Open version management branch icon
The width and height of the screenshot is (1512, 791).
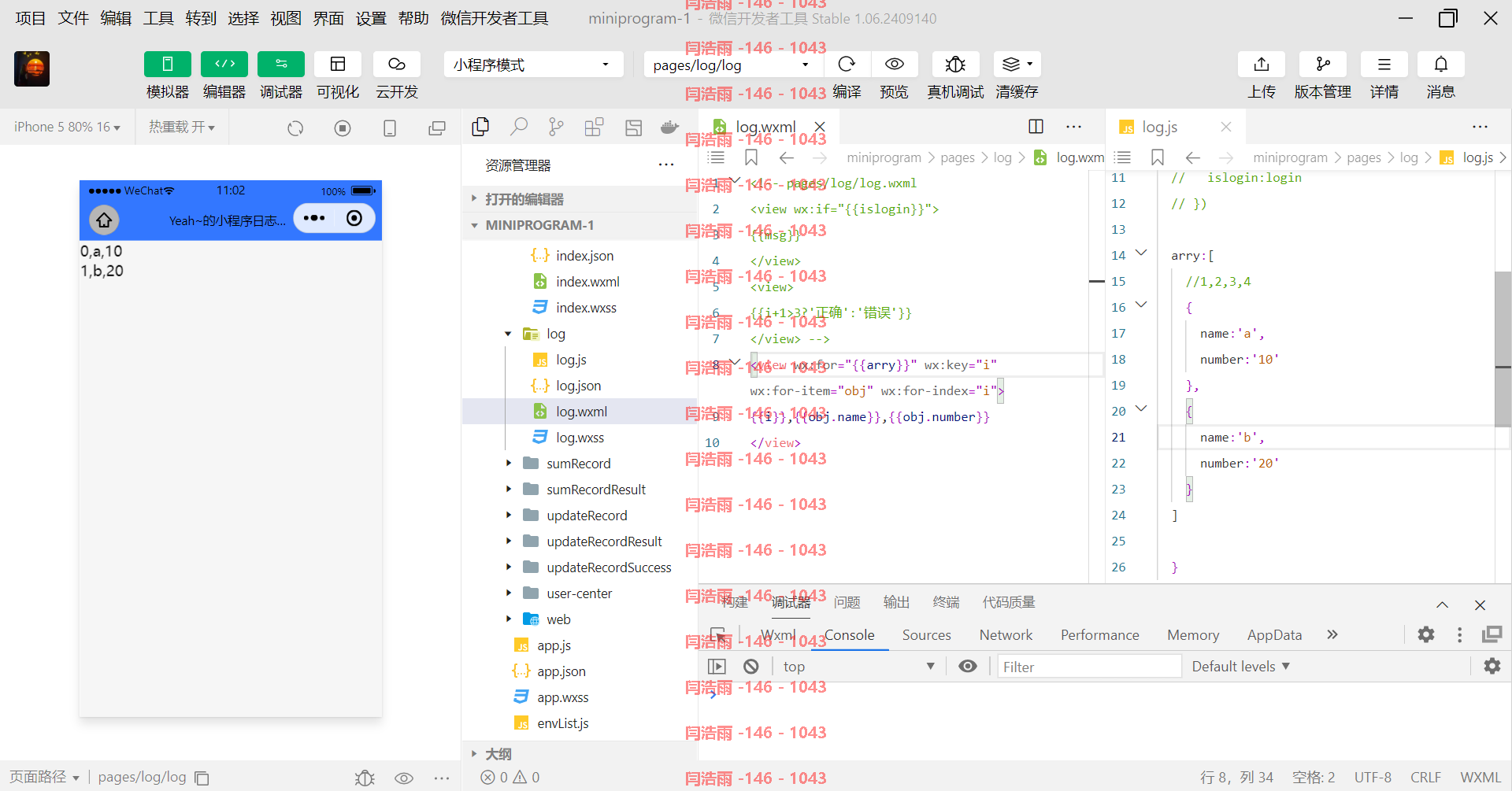(1323, 64)
